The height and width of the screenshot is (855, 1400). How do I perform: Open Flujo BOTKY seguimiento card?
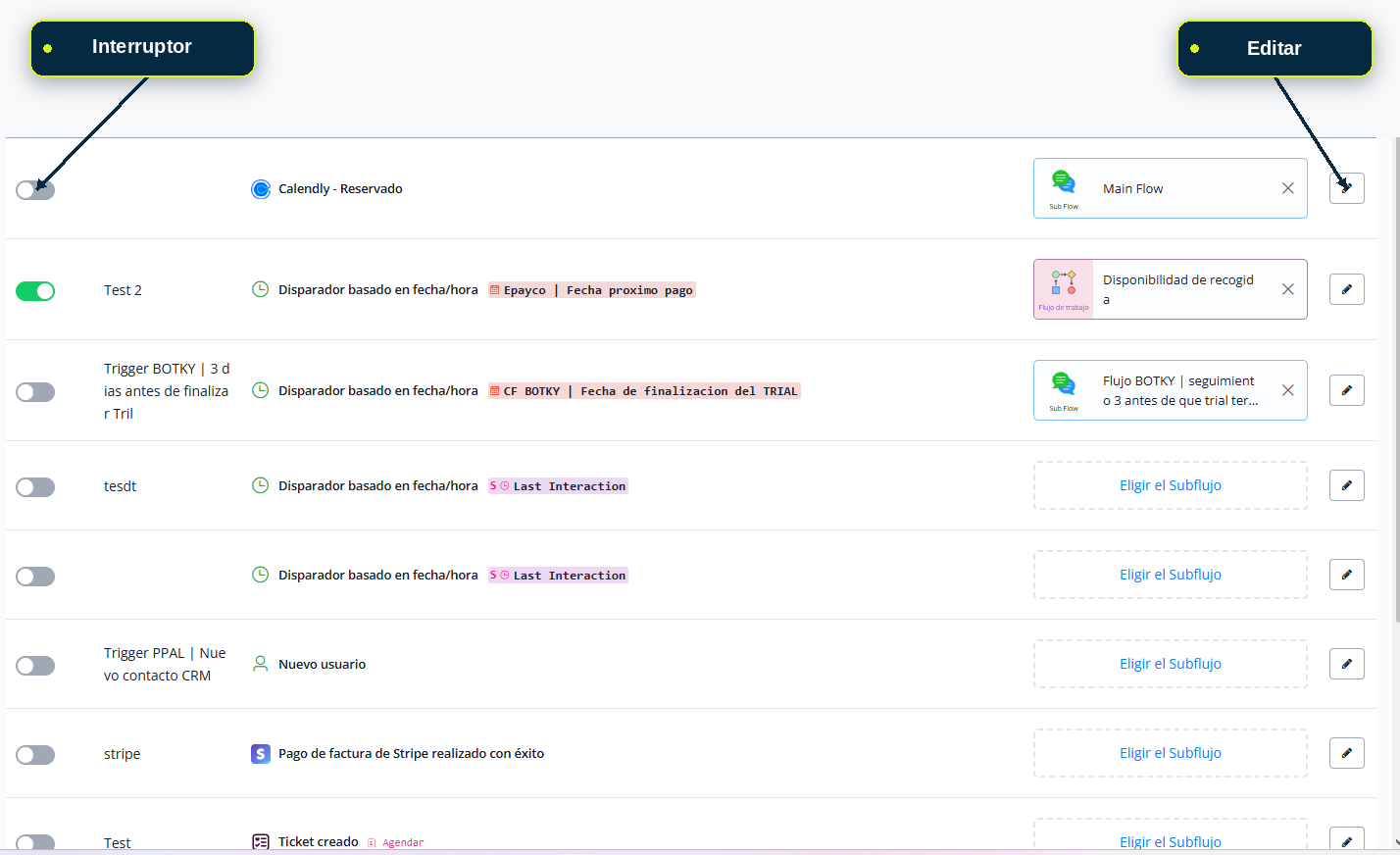1171,390
